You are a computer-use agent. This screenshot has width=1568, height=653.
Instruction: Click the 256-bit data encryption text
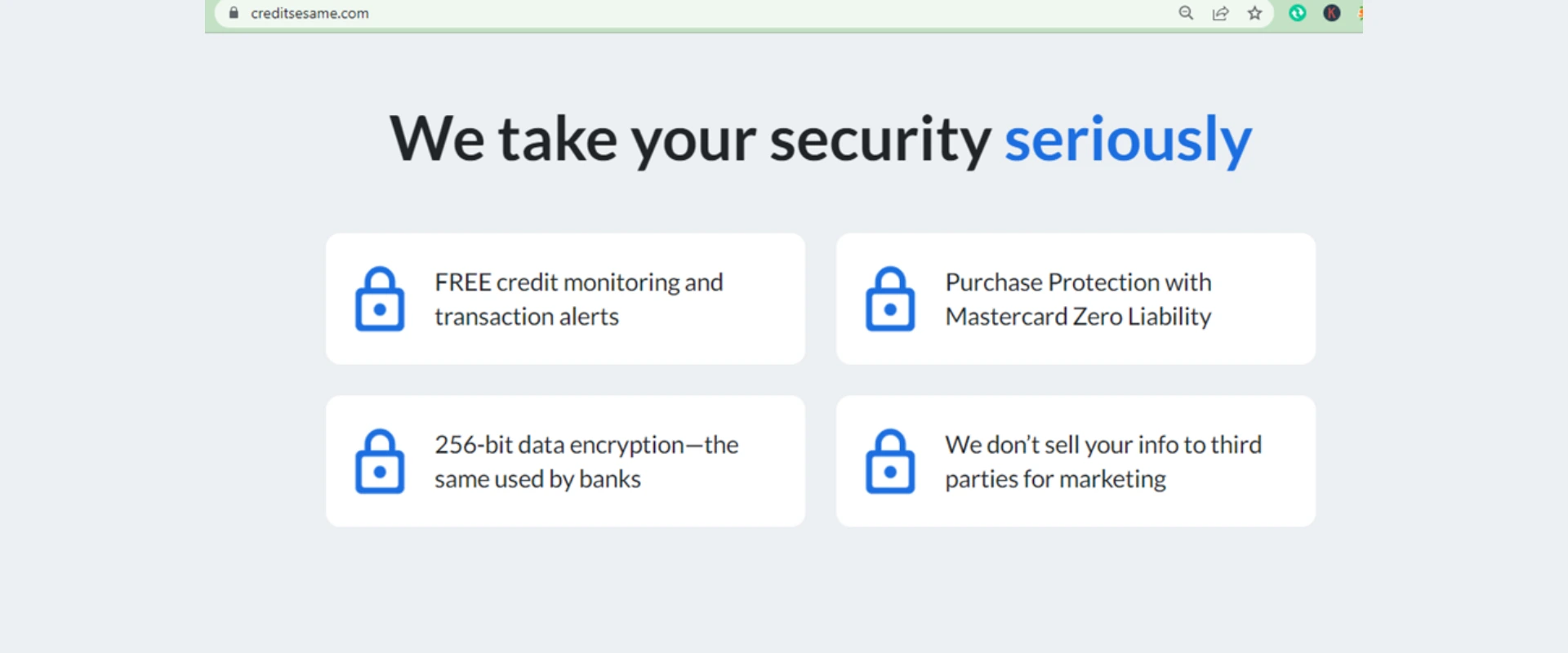[x=586, y=445]
